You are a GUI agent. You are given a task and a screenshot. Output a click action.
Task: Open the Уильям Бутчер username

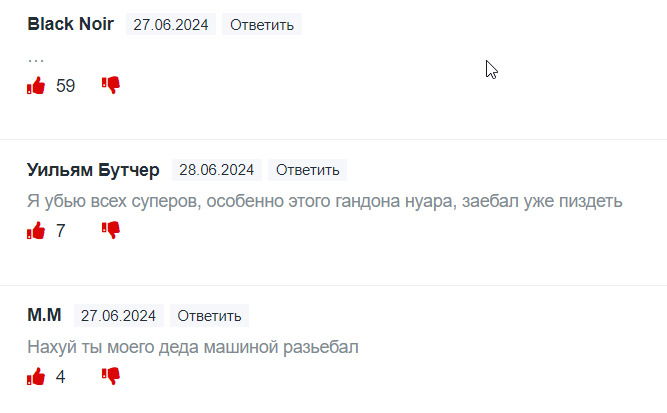point(94,170)
